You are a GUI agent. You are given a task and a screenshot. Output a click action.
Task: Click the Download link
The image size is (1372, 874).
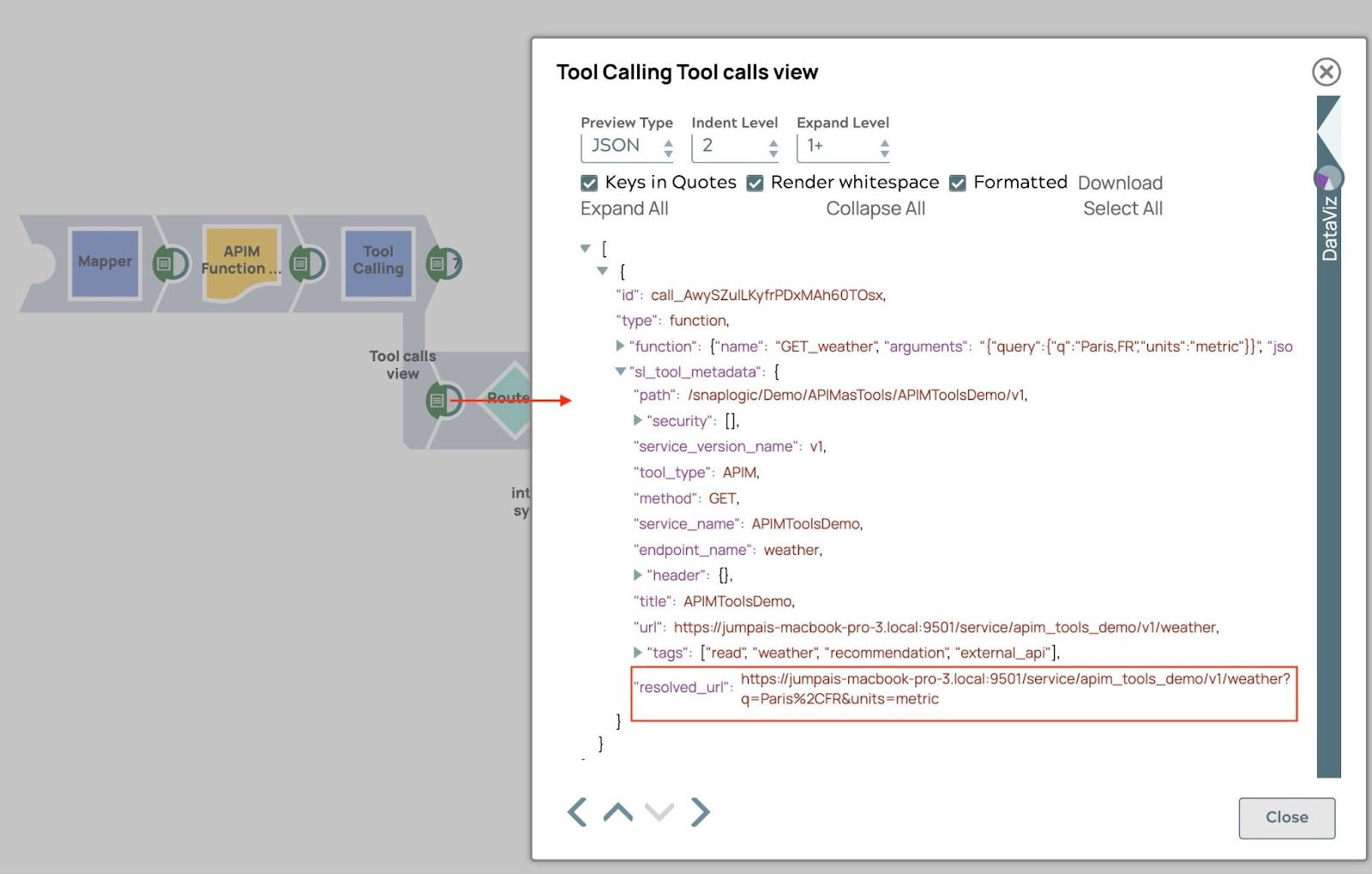click(1120, 183)
